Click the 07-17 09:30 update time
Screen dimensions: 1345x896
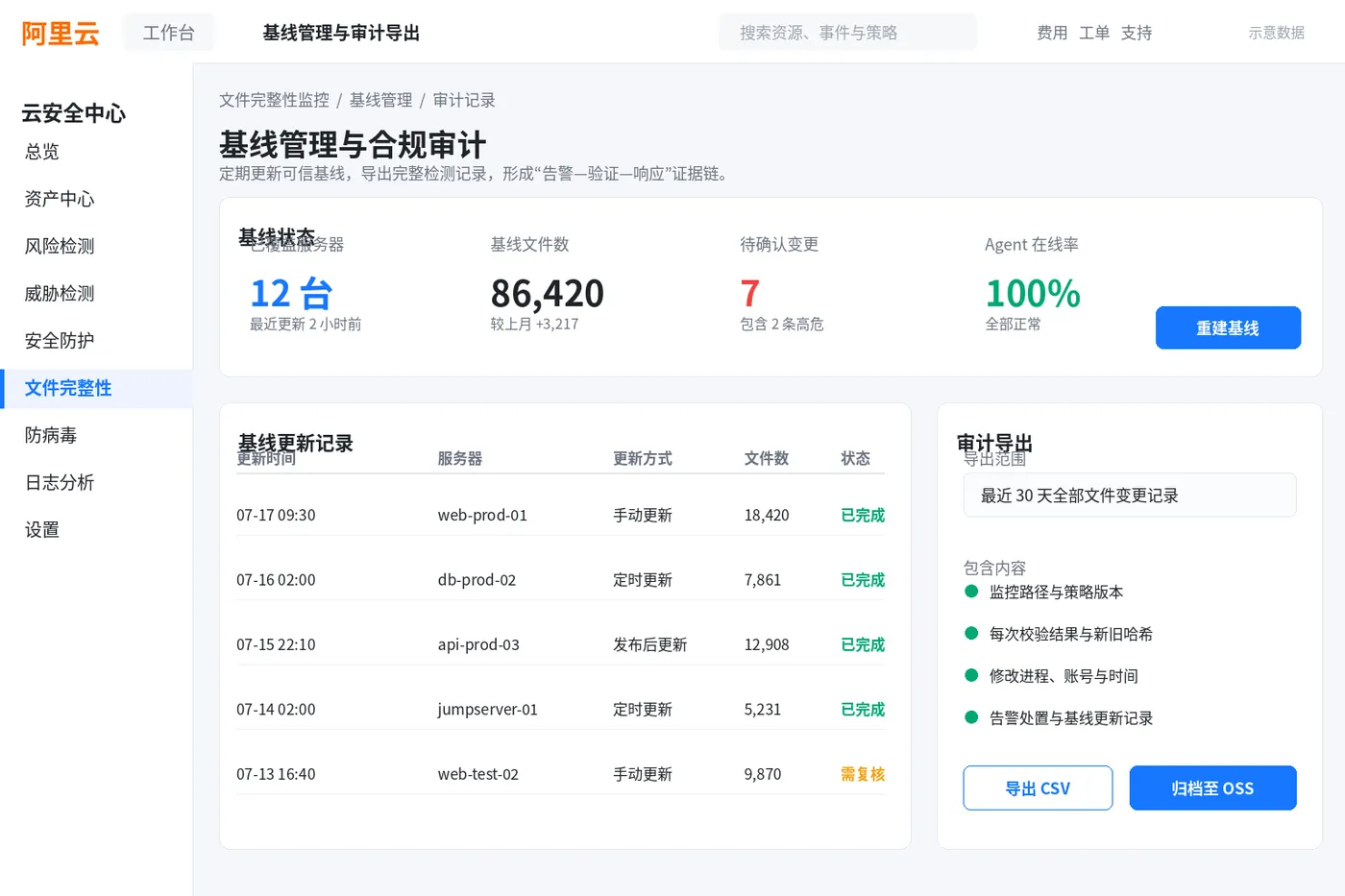(276, 515)
